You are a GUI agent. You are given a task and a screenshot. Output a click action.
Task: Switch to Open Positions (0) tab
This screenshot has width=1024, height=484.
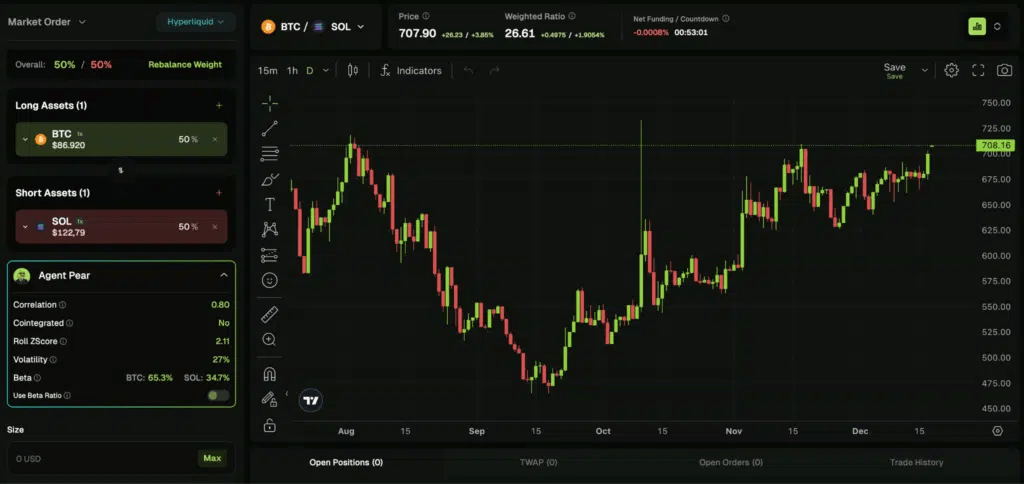point(346,462)
